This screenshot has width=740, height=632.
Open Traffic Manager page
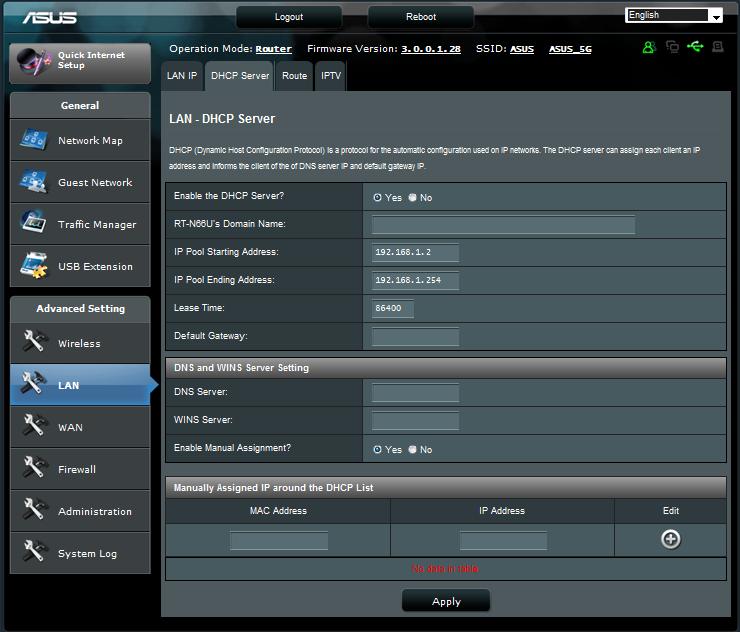point(80,224)
